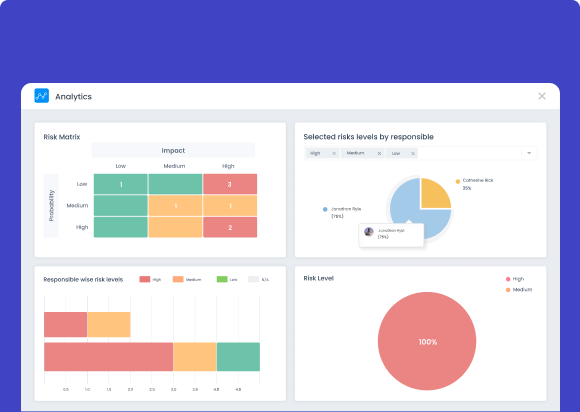Image resolution: width=580 pixels, height=412 pixels.
Task: Click the Risk Level panel title
Action: [318, 278]
